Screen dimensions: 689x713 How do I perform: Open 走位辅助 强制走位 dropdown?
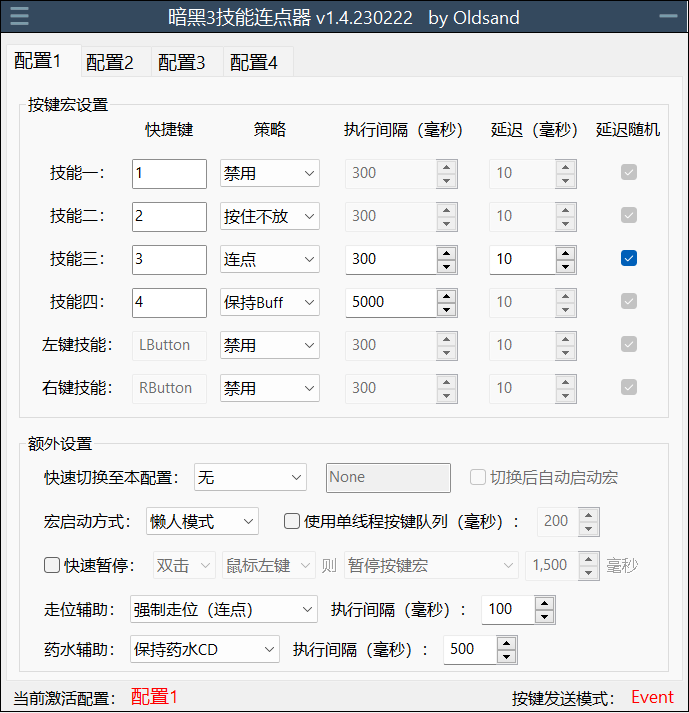(x=224, y=609)
